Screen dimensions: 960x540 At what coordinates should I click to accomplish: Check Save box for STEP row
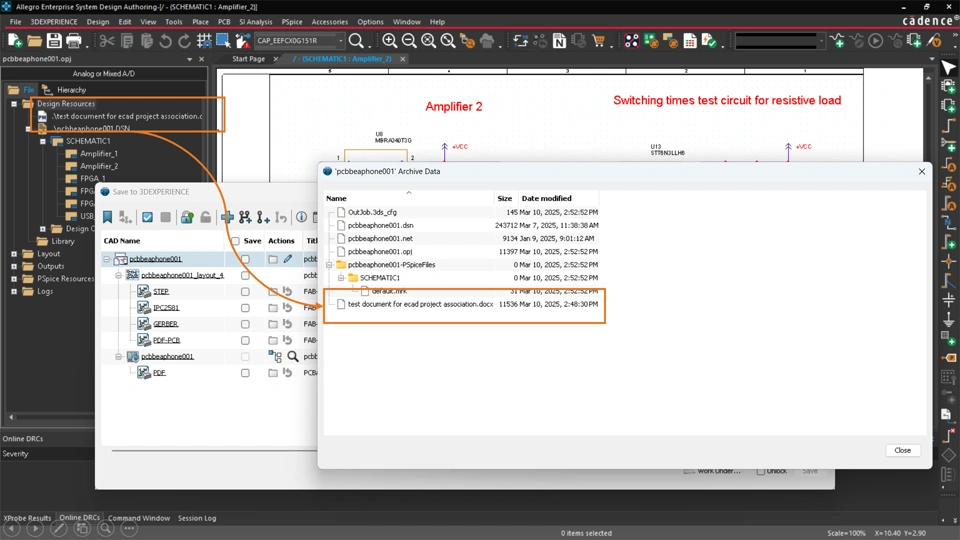[245, 292]
